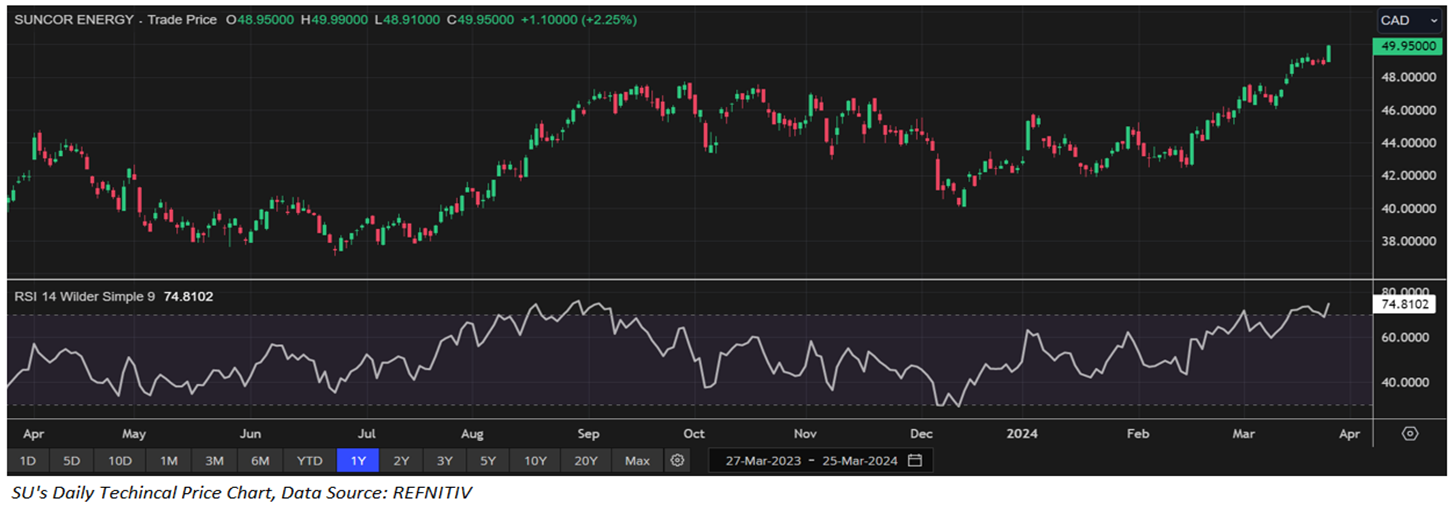The image size is (1454, 506).
Task: Click the 48.00000 price axis label
Action: click(1409, 78)
